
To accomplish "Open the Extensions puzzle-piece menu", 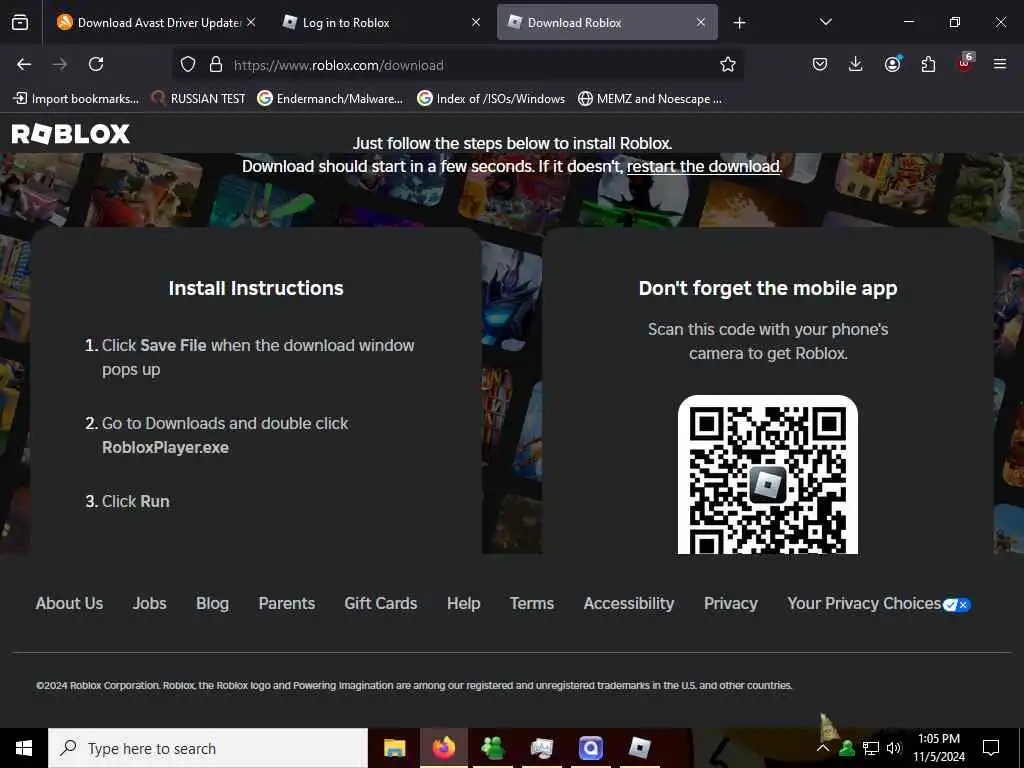I will coord(928,64).
